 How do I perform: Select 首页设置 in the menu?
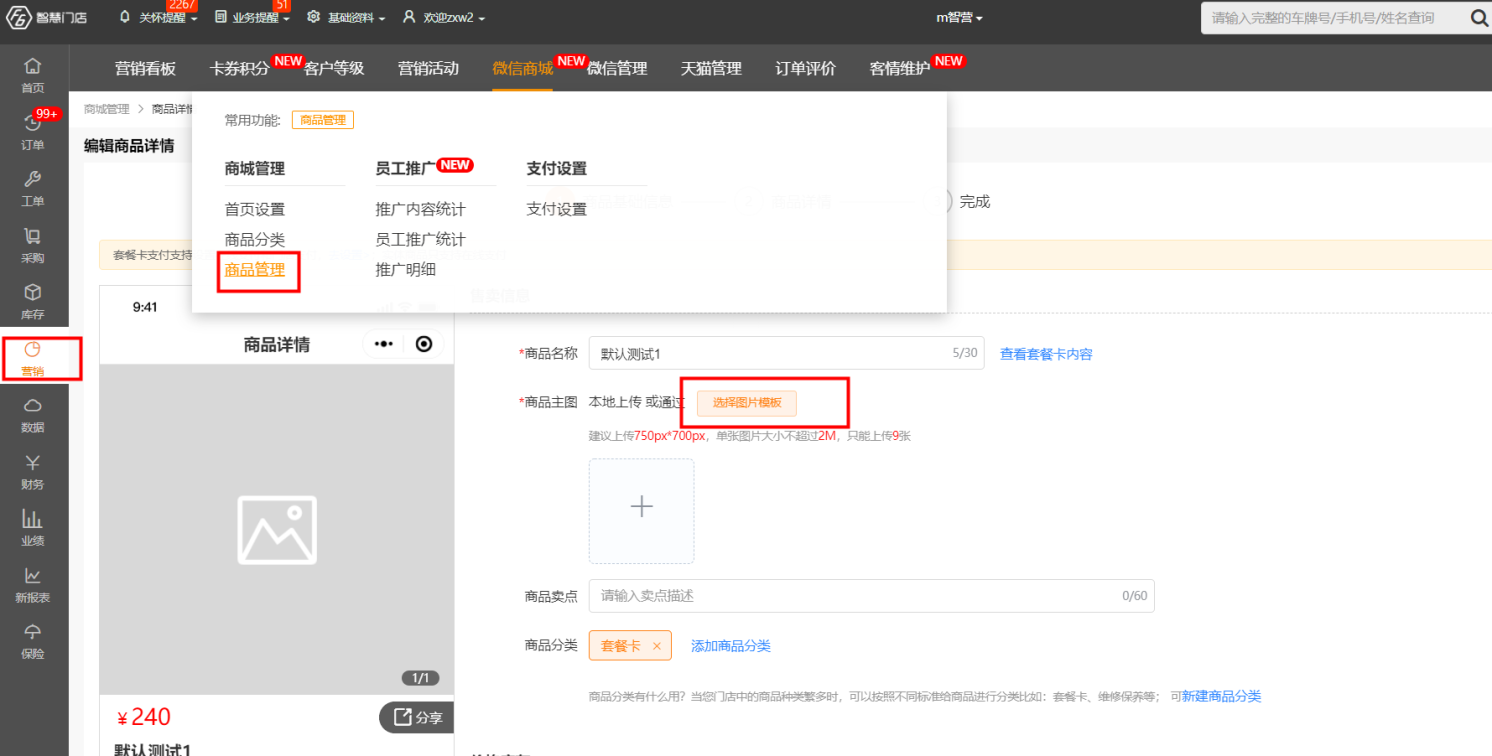pos(255,209)
